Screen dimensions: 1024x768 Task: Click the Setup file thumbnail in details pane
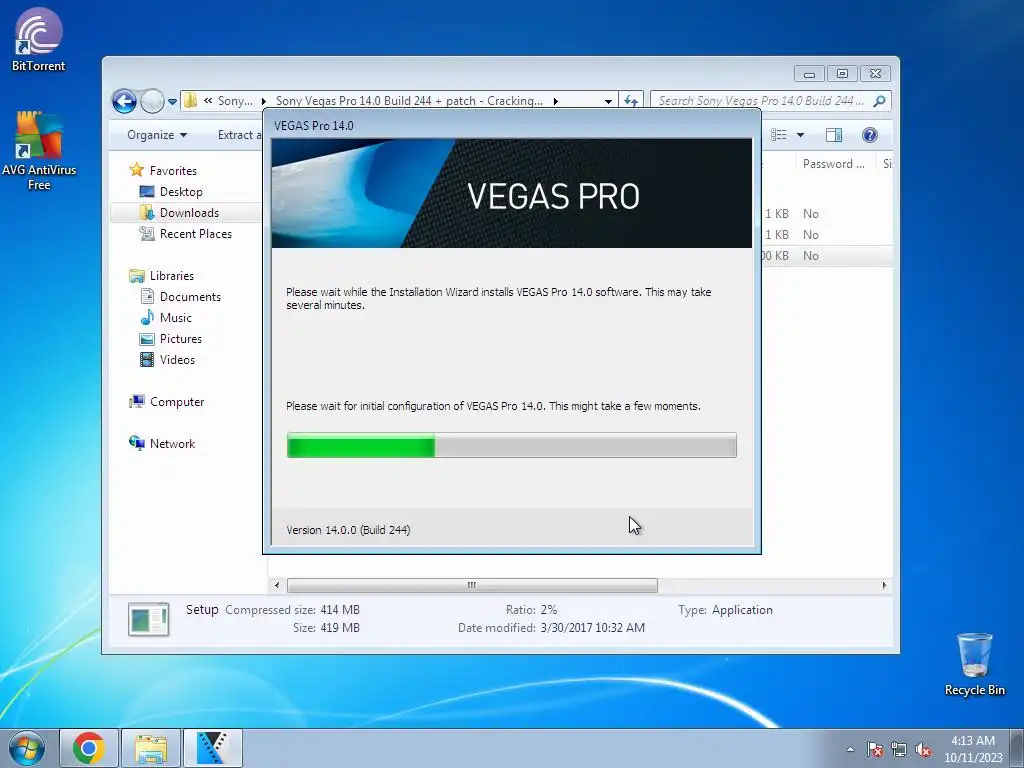pos(149,619)
